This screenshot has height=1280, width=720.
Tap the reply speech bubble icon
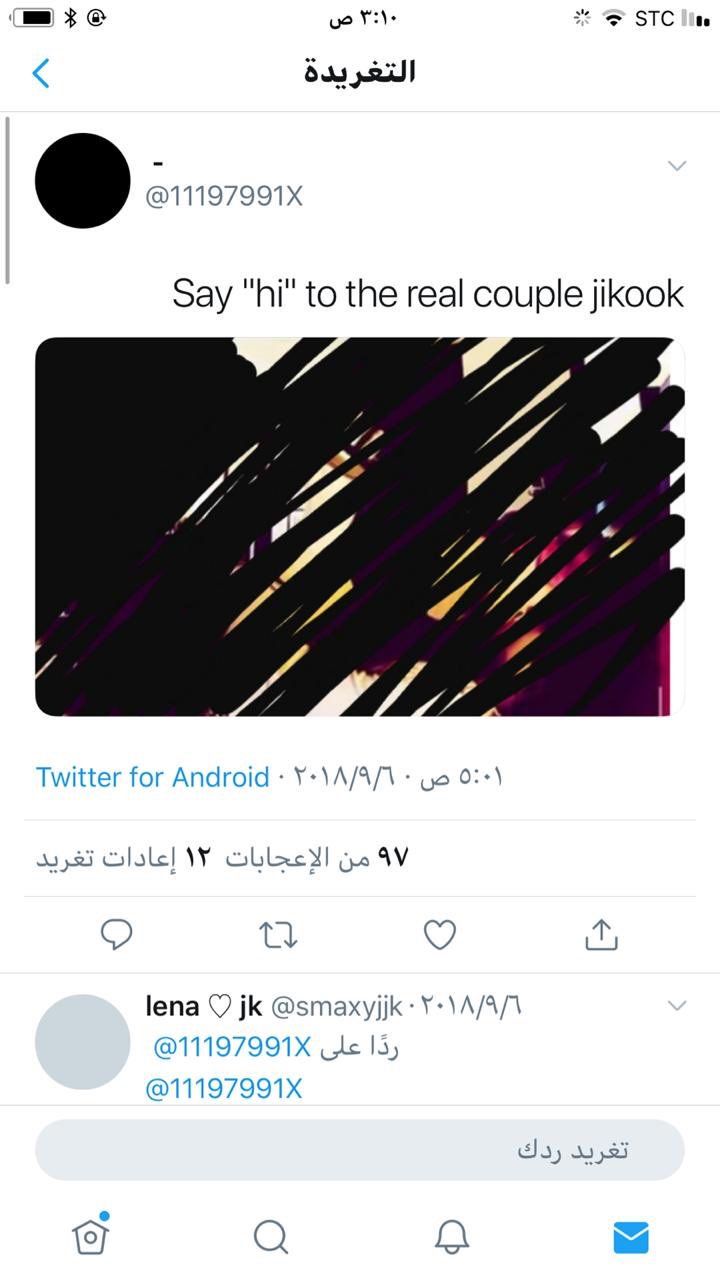click(x=117, y=935)
